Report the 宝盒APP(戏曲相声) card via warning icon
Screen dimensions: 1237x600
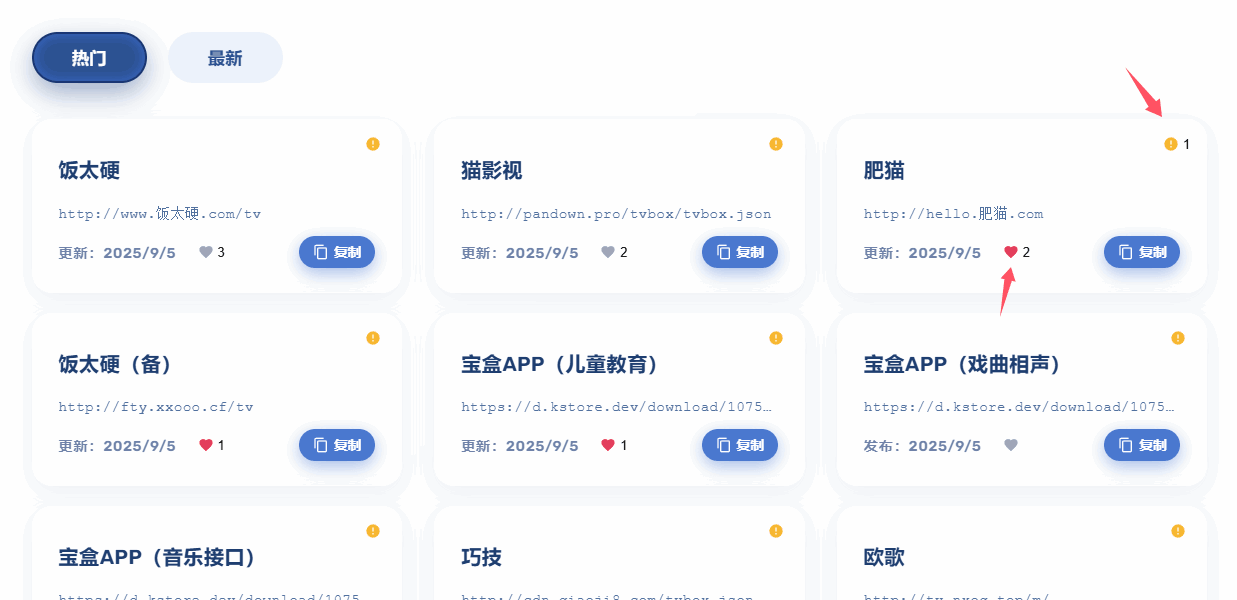pos(1178,338)
